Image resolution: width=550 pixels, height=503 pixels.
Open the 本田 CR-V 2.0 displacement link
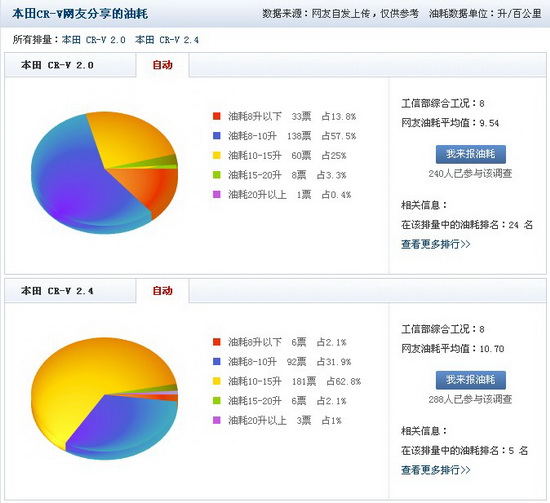94,40
